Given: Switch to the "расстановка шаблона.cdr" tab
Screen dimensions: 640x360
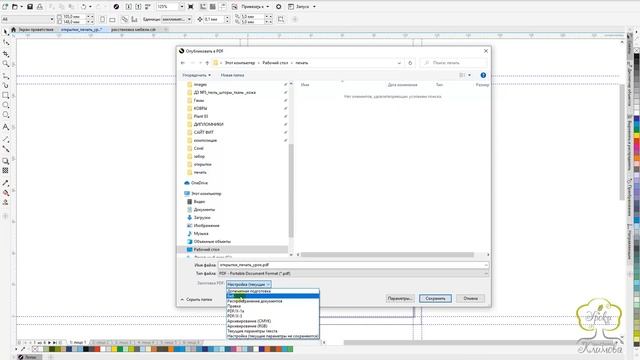Looking at the screenshot, I should click(x=133, y=29).
